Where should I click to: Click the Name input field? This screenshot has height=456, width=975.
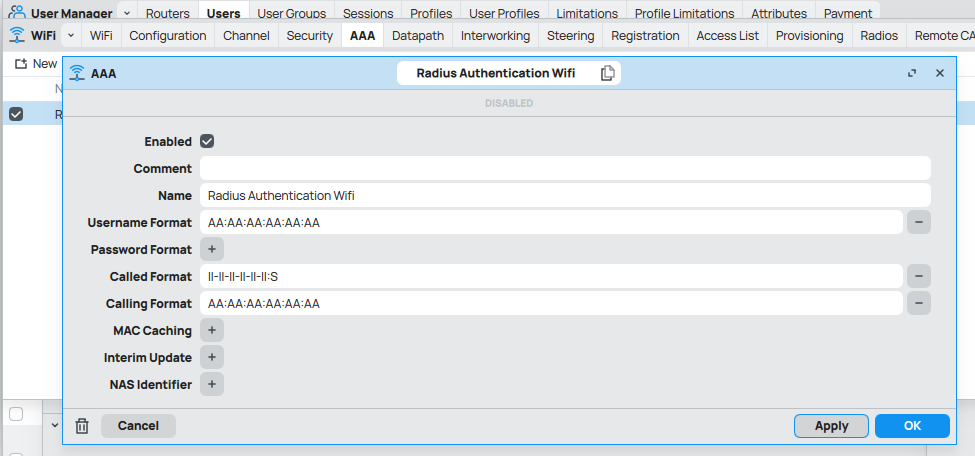[565, 195]
